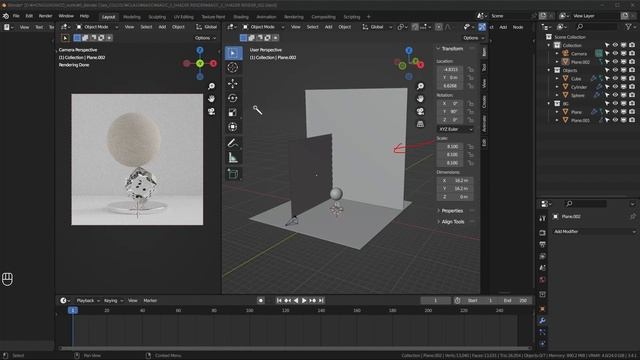The image size is (640, 360).
Task: Click the current frame number field
Action: (436, 300)
